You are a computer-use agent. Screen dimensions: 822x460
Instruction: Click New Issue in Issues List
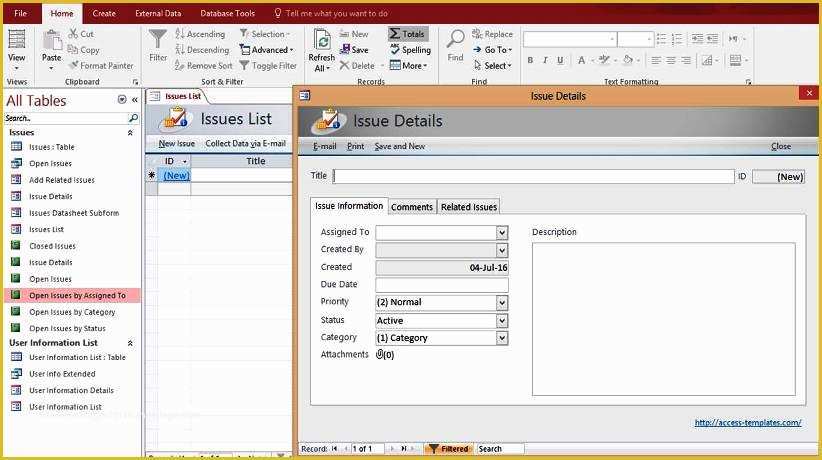176,143
